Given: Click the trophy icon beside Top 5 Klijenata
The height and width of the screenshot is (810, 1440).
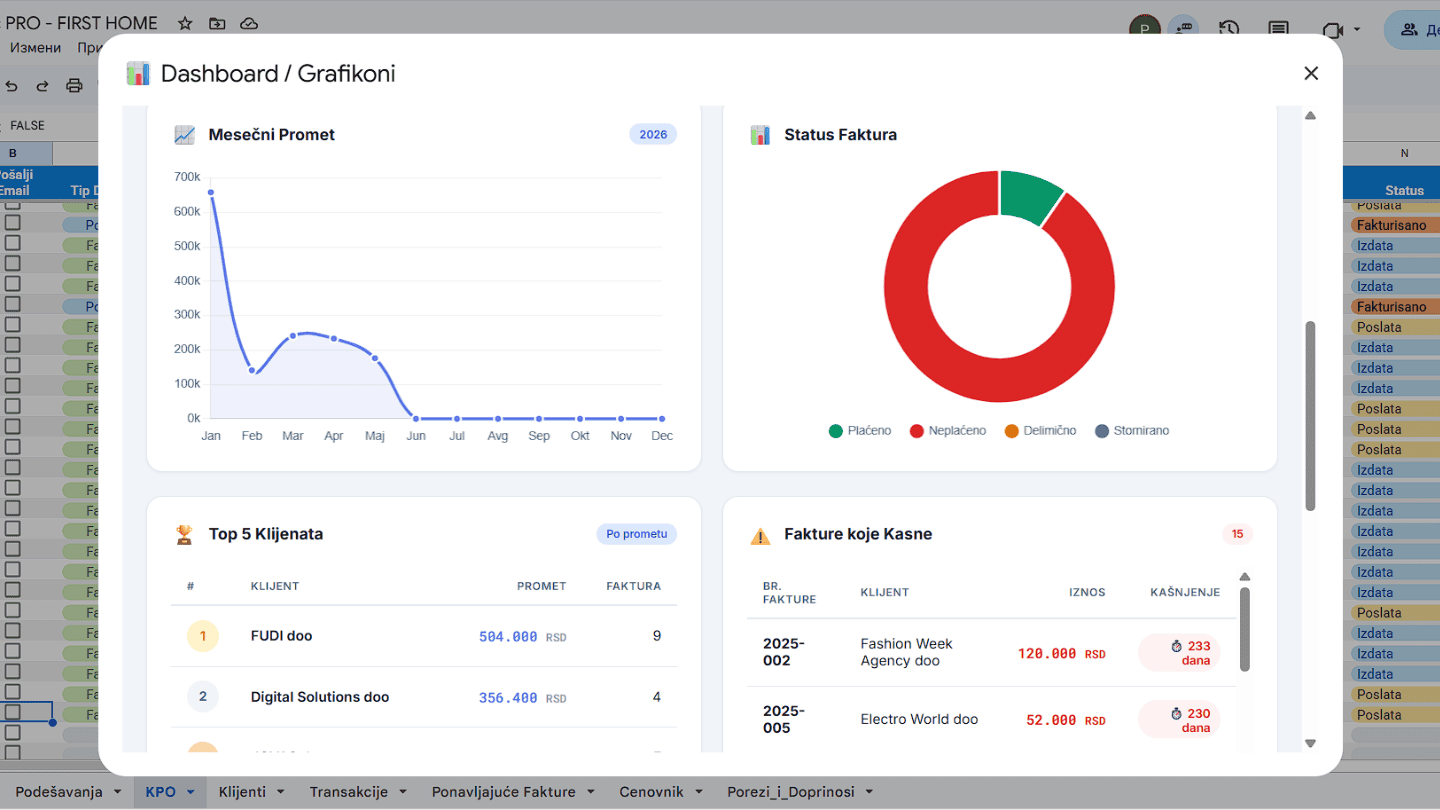Looking at the screenshot, I should (x=184, y=534).
